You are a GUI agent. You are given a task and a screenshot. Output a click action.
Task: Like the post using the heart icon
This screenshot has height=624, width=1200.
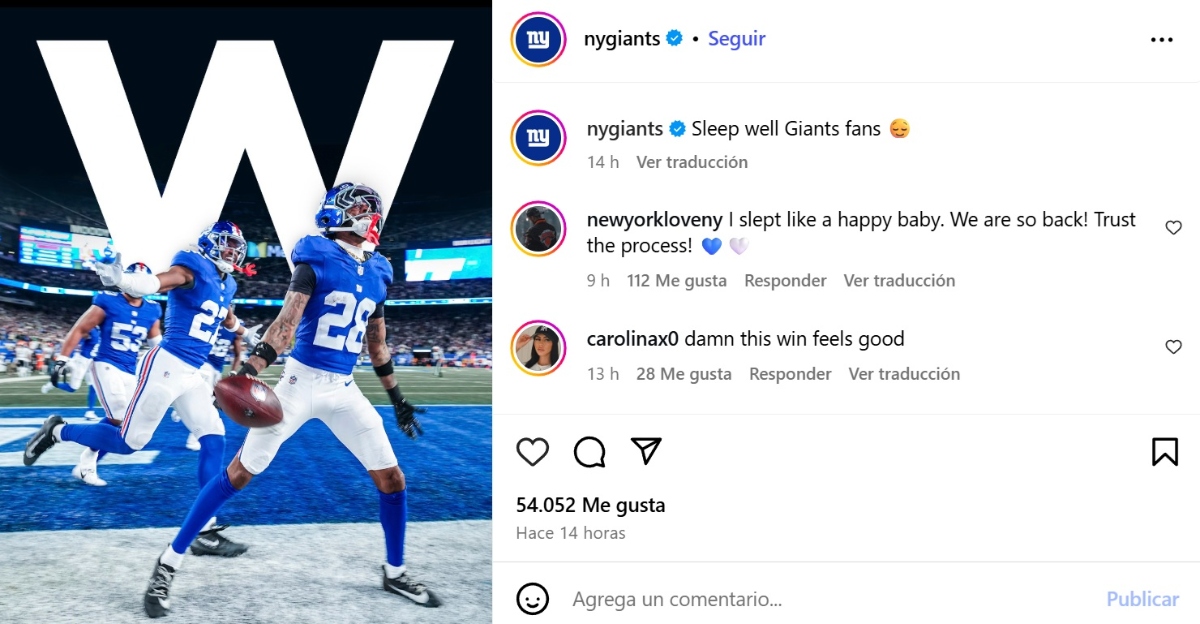[533, 452]
